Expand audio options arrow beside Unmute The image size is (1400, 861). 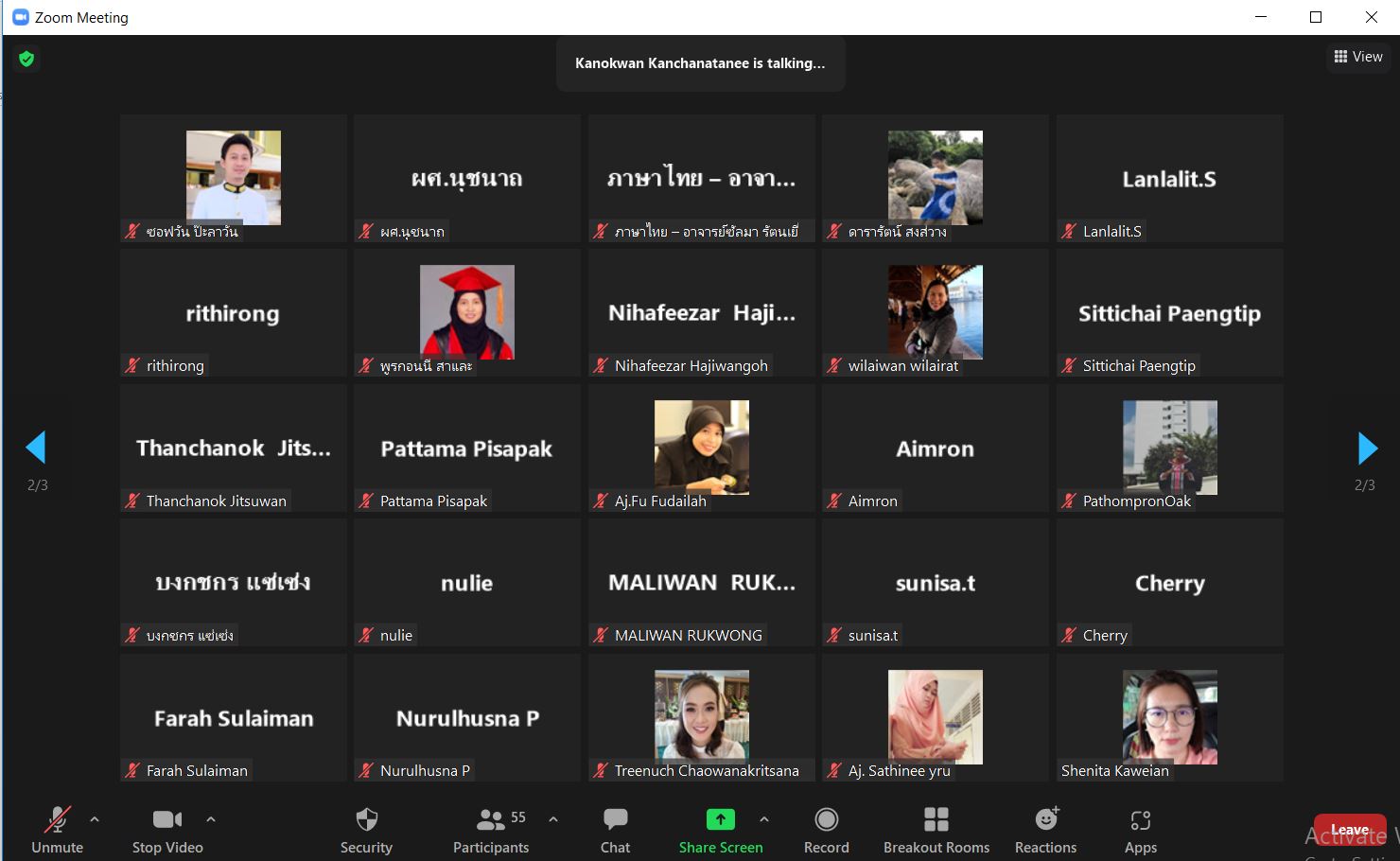tap(95, 819)
